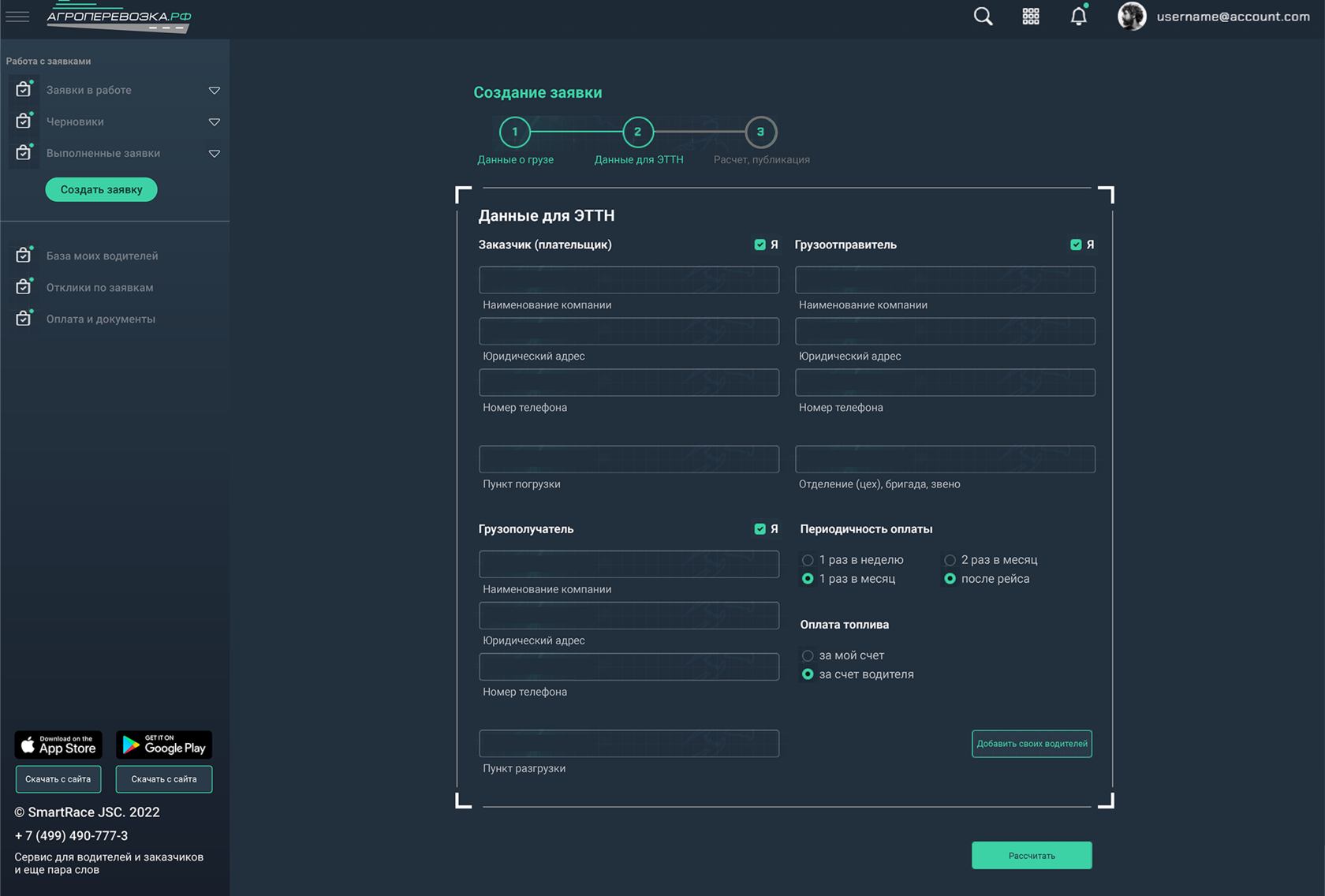Click the icon beside Заявки в работе

[24, 89]
